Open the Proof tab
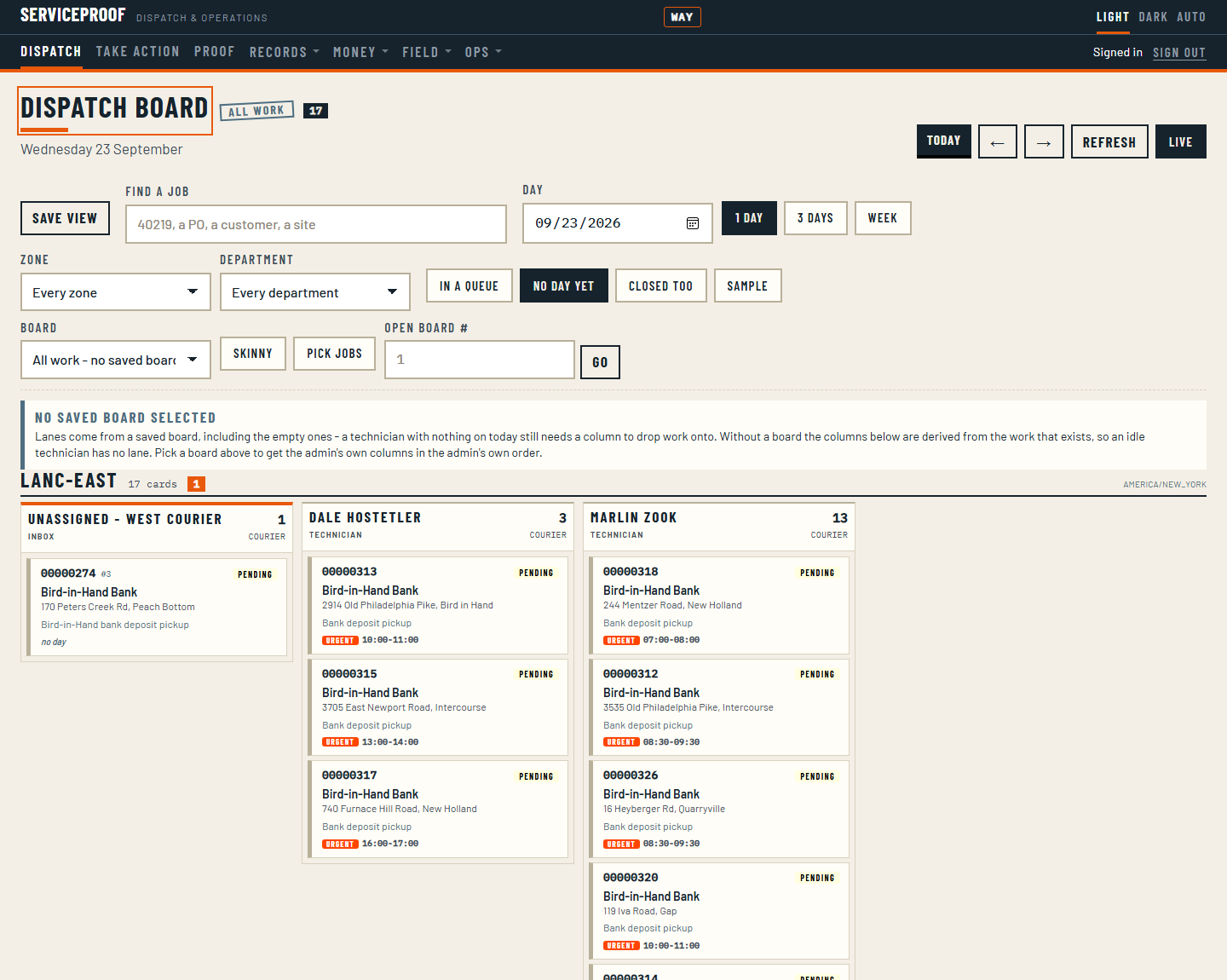This screenshot has height=980, width=1227. tap(214, 52)
